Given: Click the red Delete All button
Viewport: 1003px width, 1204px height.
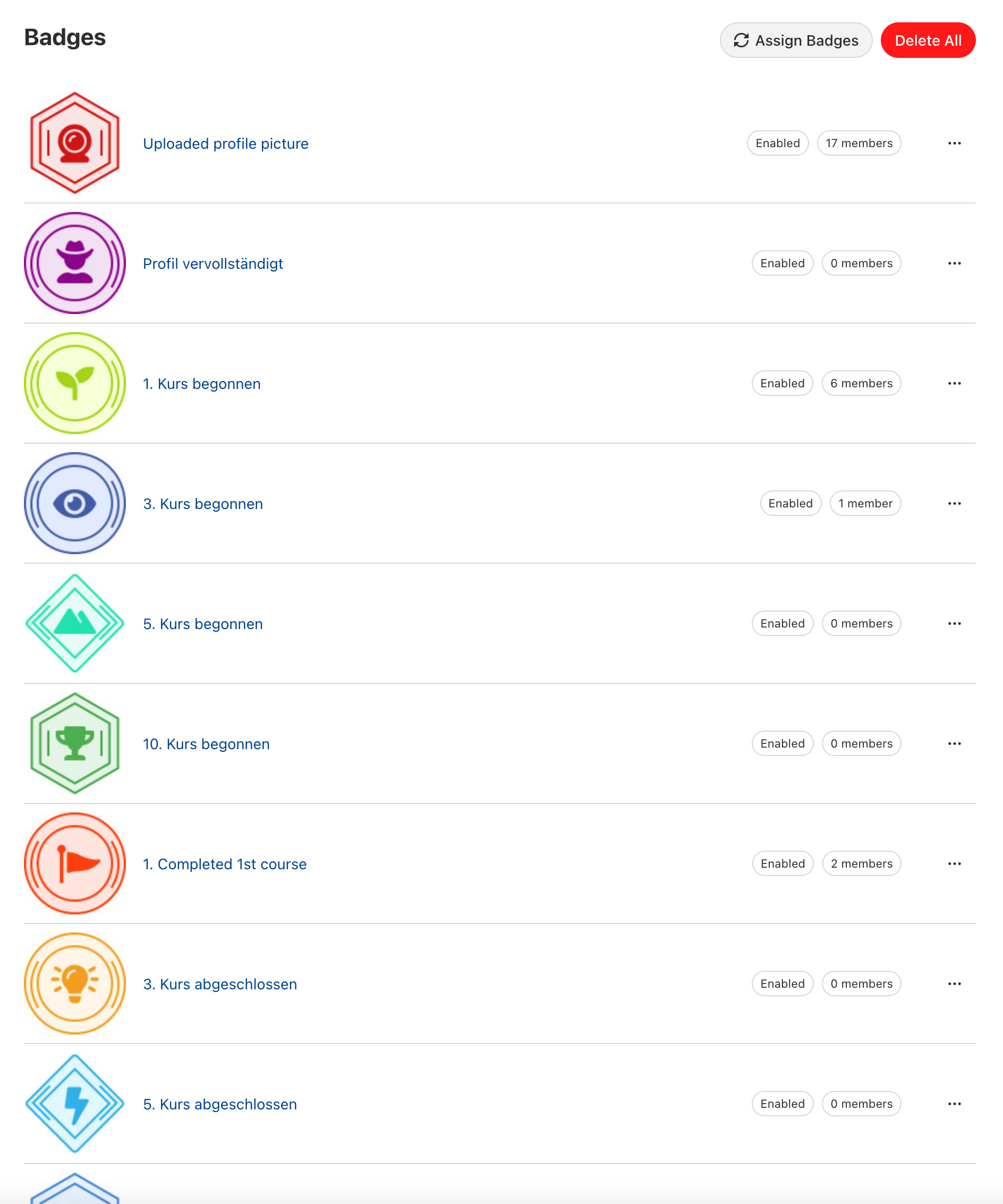Looking at the screenshot, I should point(928,41).
